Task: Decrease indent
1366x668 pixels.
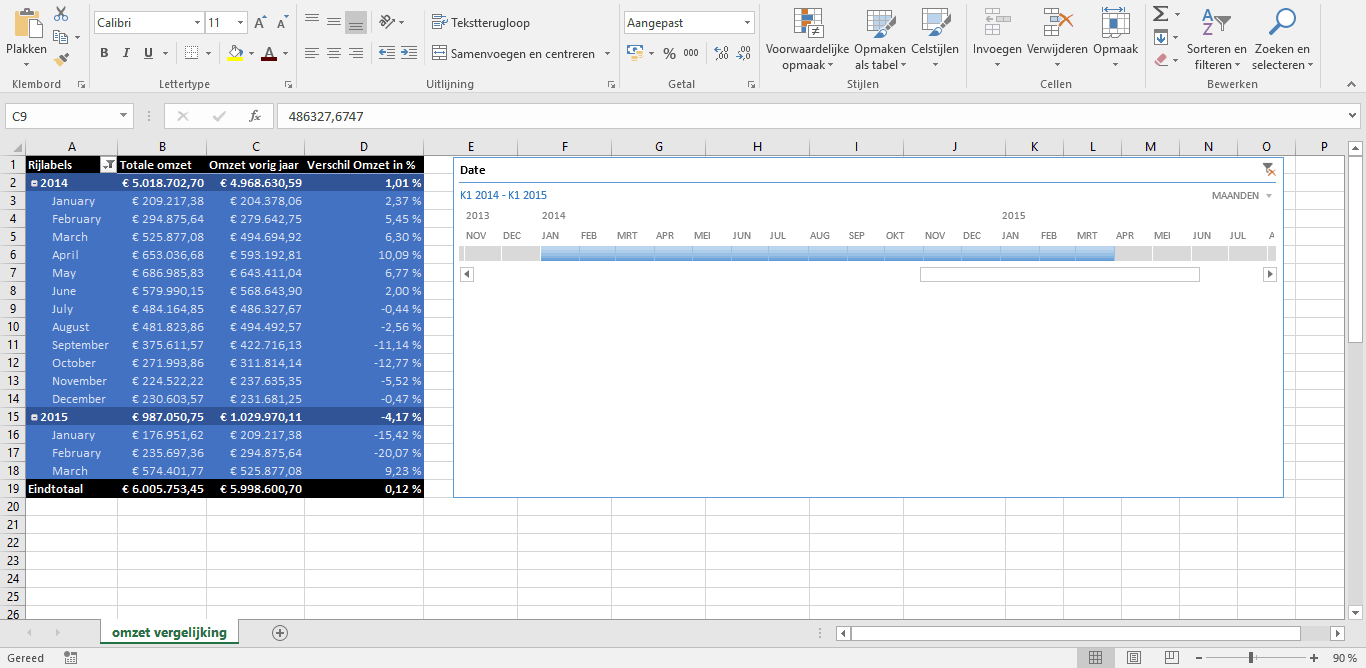Action: point(385,53)
